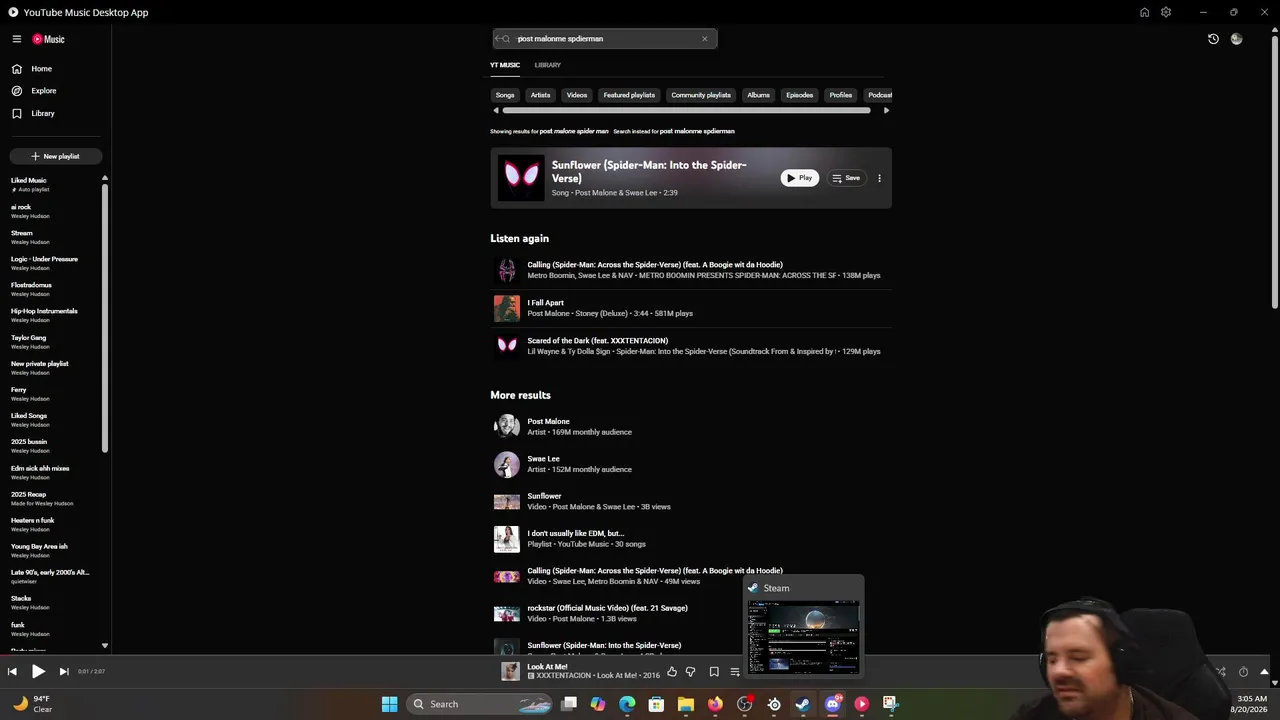1280x720 pixels.
Task: Open Discord from the taskbar
Action: coord(832,704)
